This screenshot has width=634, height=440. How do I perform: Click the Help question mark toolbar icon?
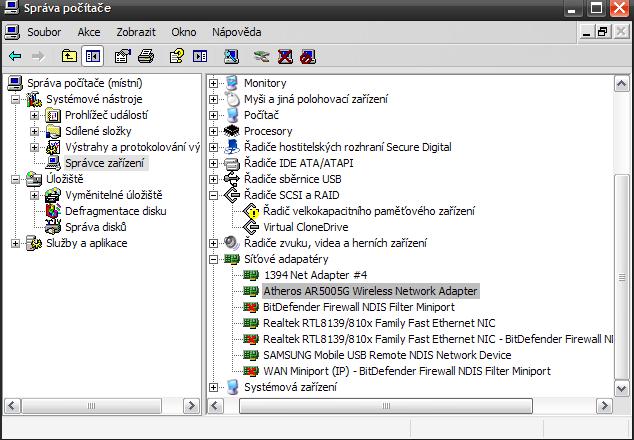pos(176,57)
